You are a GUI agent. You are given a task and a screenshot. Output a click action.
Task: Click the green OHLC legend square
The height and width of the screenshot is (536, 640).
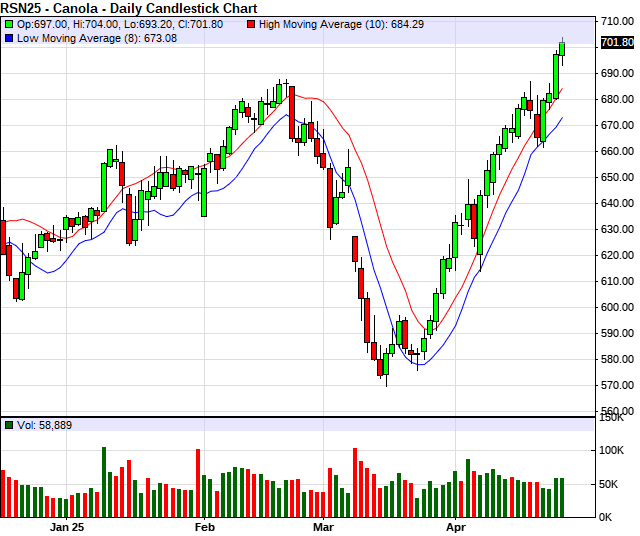coord(9,24)
